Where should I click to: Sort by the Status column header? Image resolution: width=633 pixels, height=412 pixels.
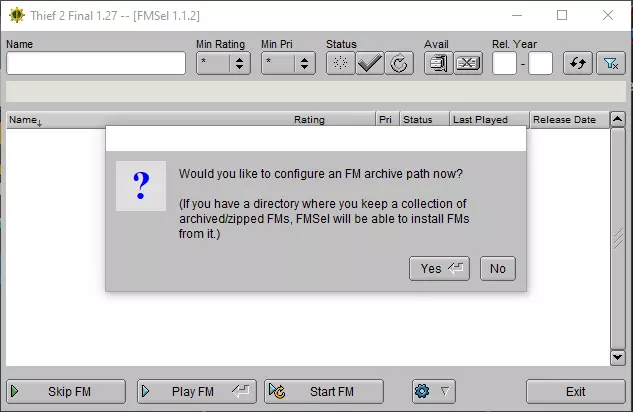[x=424, y=120]
